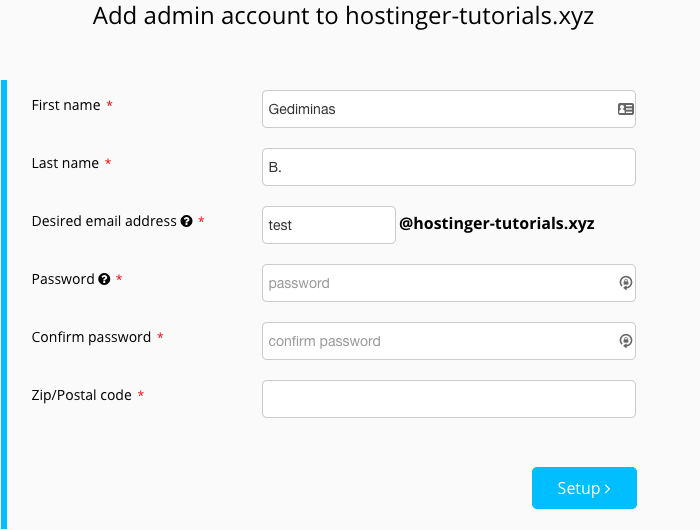700x530 pixels.
Task: Click the Password label text
Action: click(x=63, y=279)
